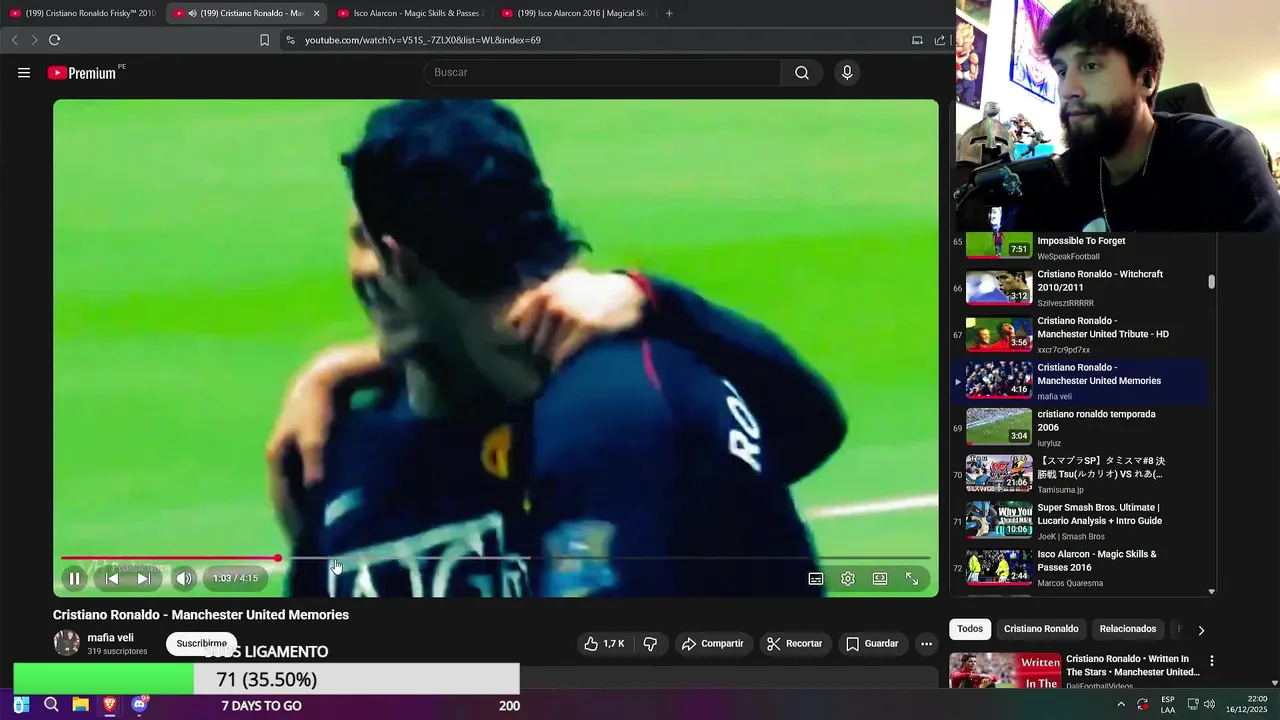This screenshot has width=1280, height=720.
Task: Play Cristiano Ronaldo Witchcraft 2010/2011 video
Action: [1078, 288]
